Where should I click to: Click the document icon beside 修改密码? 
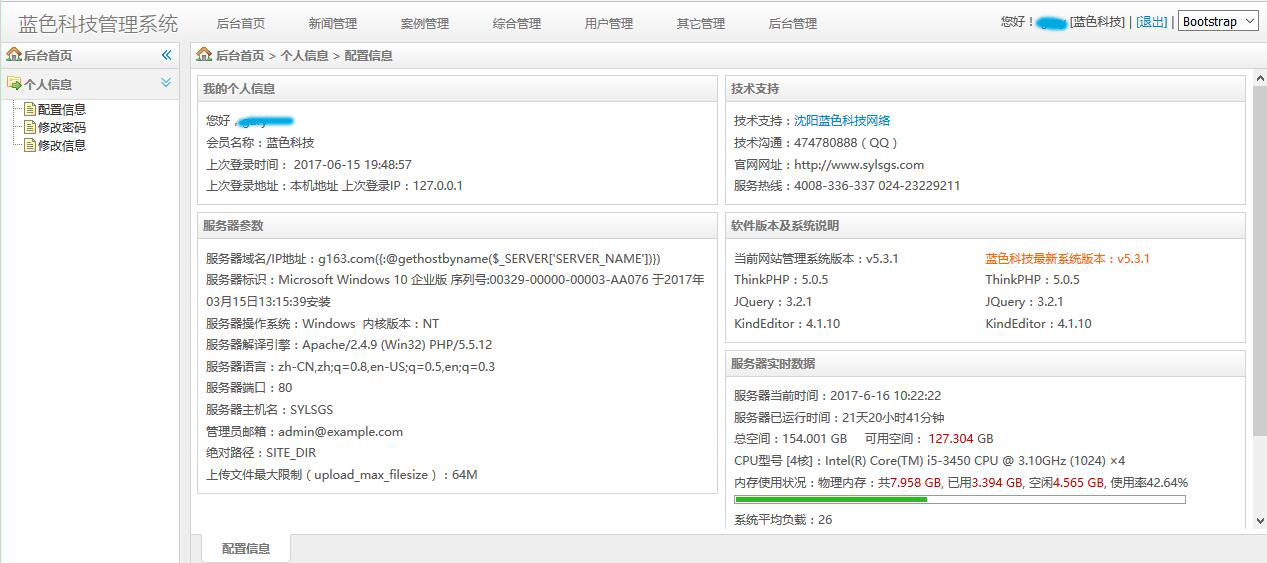30,127
